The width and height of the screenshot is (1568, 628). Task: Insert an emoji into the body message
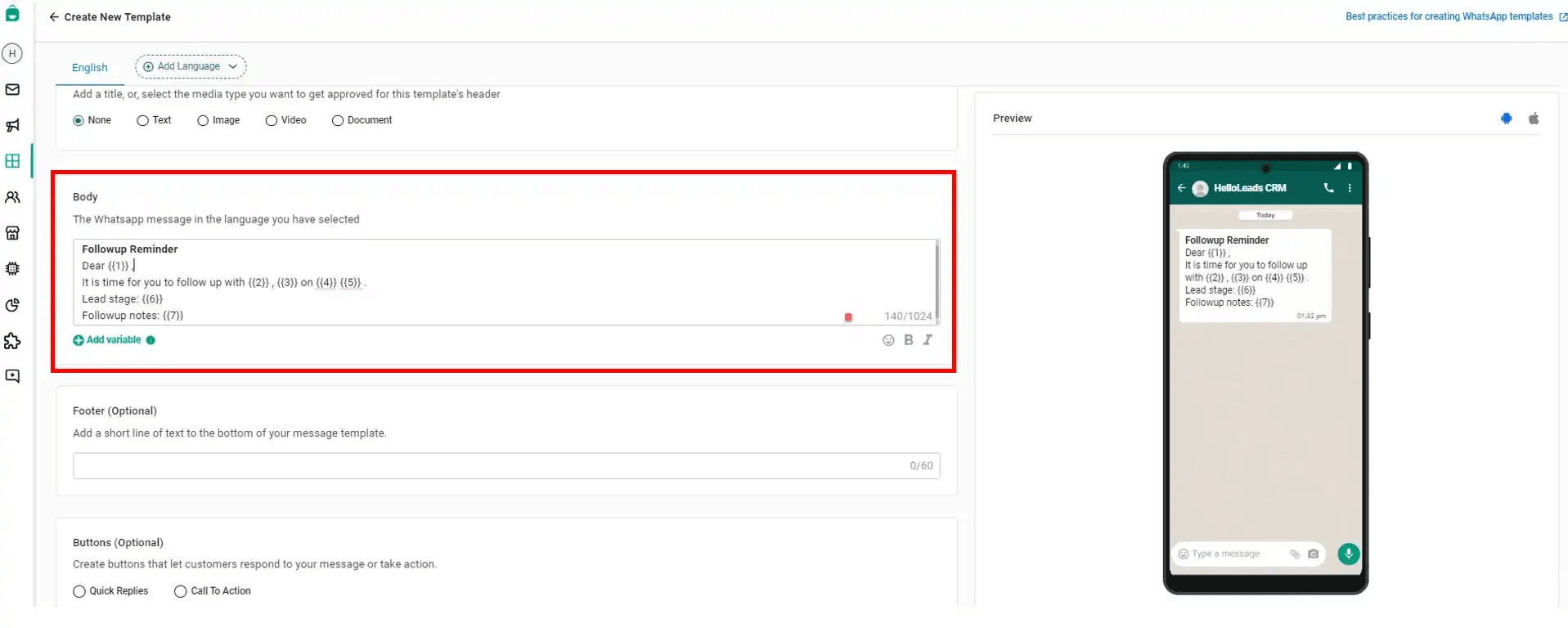point(888,340)
